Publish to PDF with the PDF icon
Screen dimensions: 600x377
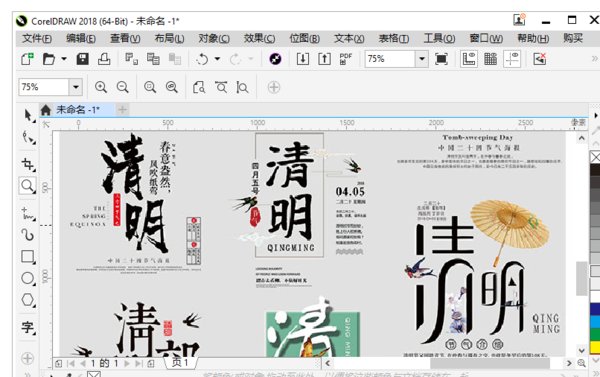(x=346, y=59)
